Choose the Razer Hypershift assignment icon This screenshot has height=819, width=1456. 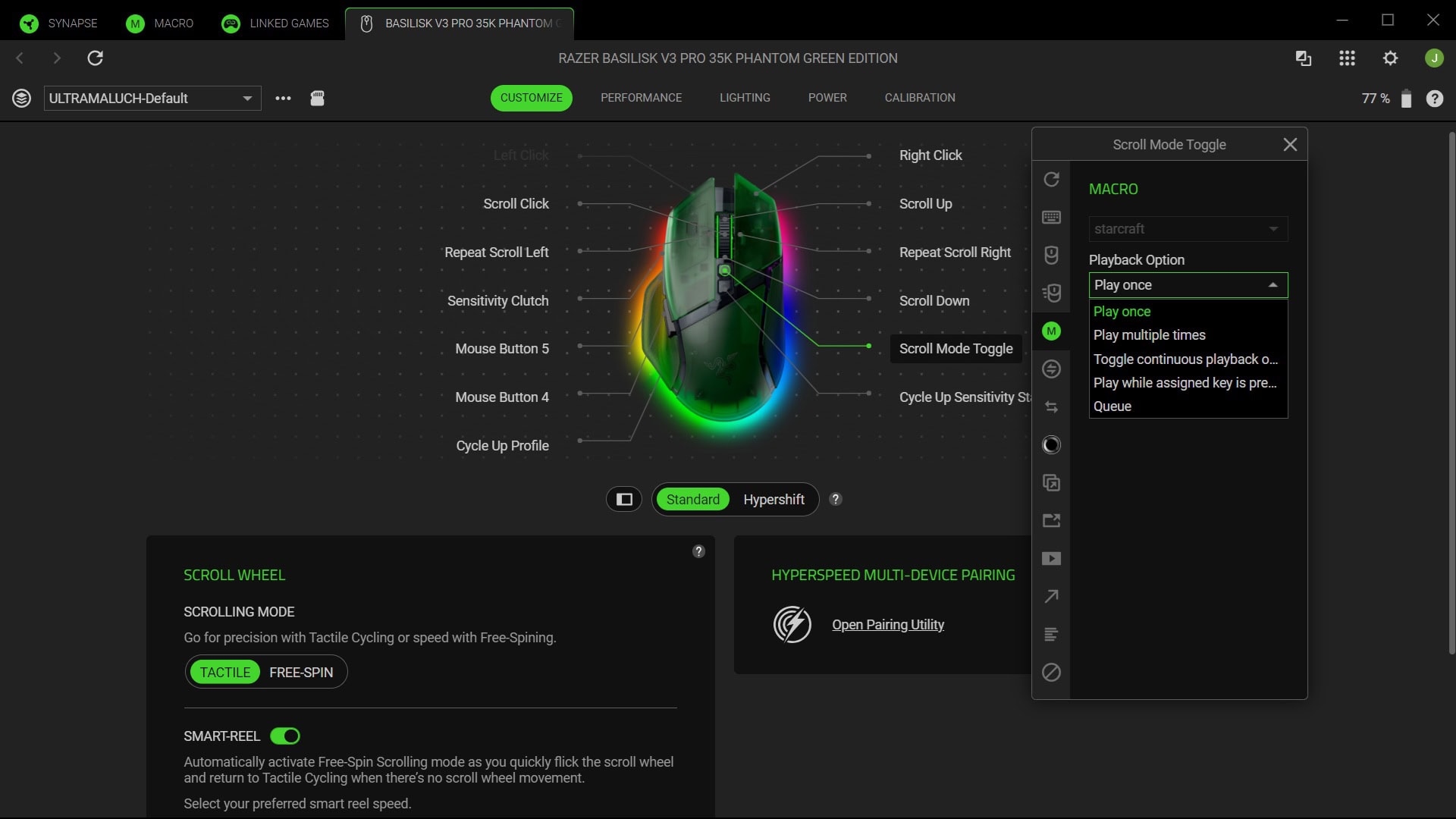(1051, 369)
